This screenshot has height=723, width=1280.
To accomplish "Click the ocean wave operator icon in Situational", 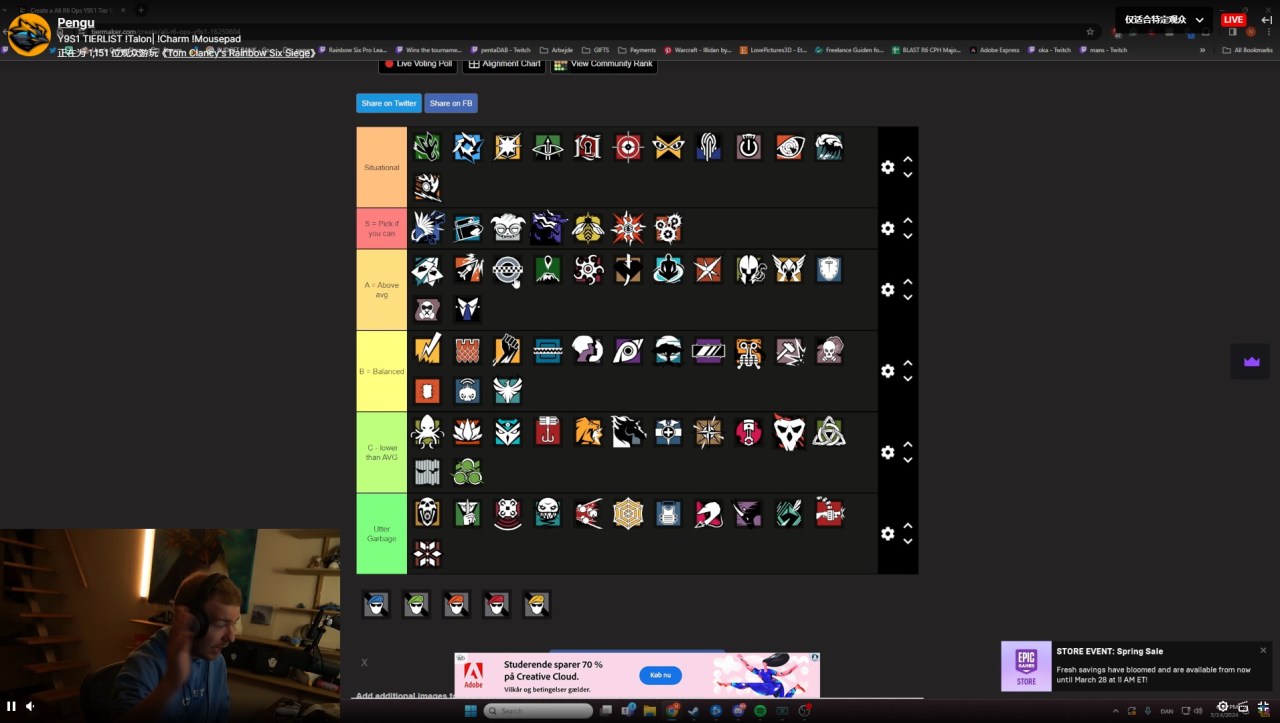I will 829,147.
